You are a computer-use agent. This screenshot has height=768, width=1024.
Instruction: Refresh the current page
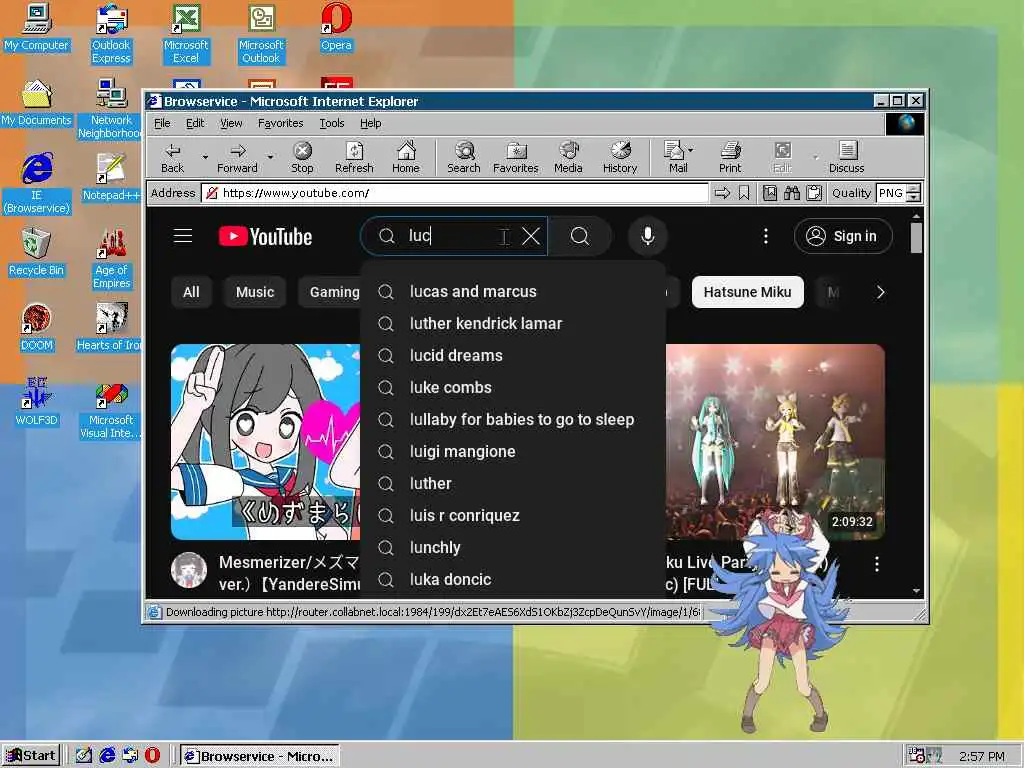coord(354,157)
